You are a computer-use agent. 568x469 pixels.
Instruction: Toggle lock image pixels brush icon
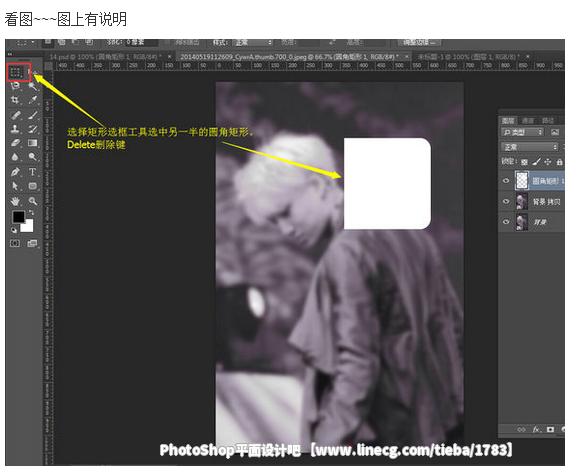coord(536,162)
